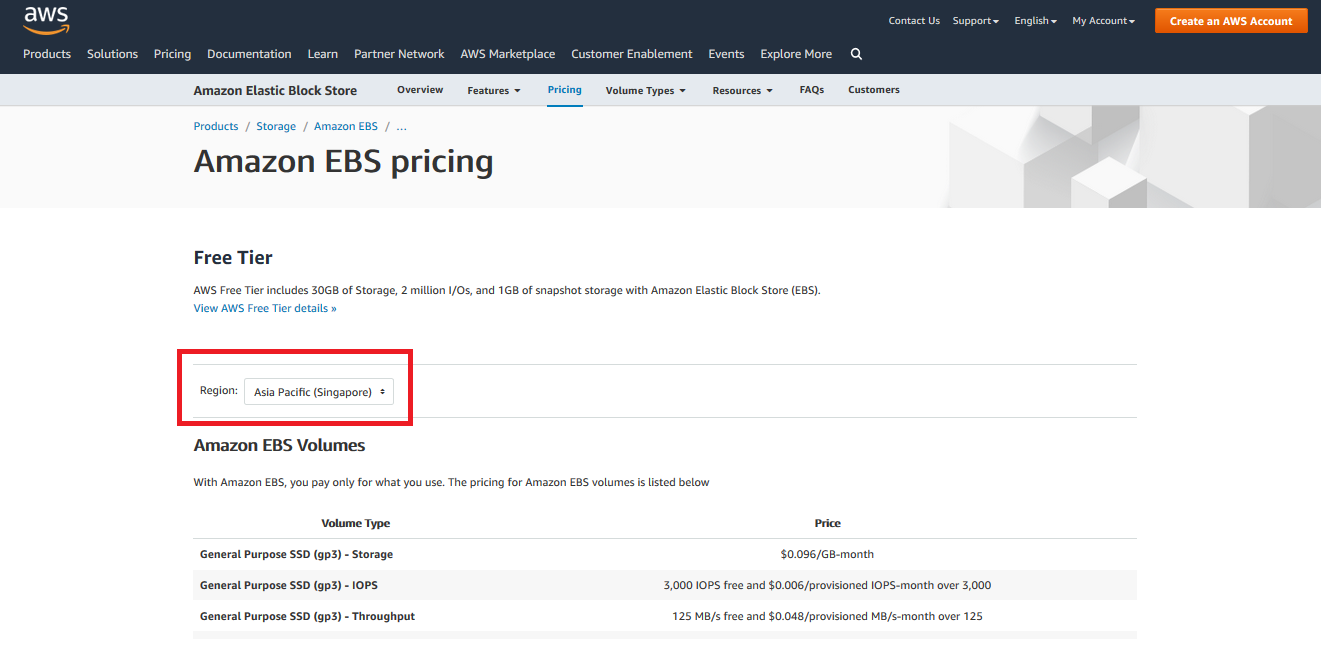Open the Products menu
1321x648 pixels.
47,54
